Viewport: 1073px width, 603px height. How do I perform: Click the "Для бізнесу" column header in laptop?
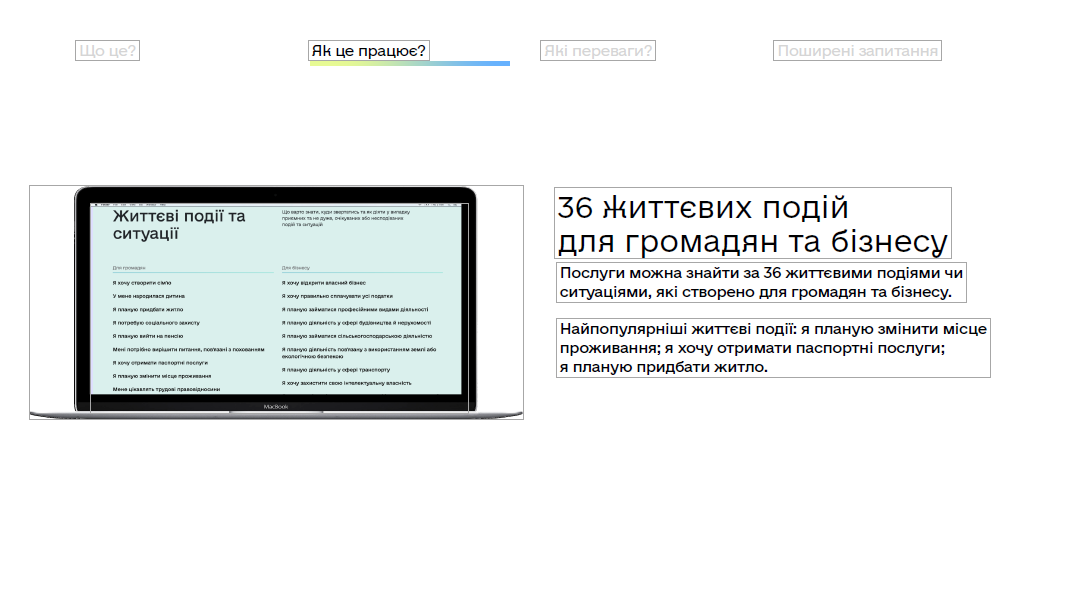click(x=296, y=268)
